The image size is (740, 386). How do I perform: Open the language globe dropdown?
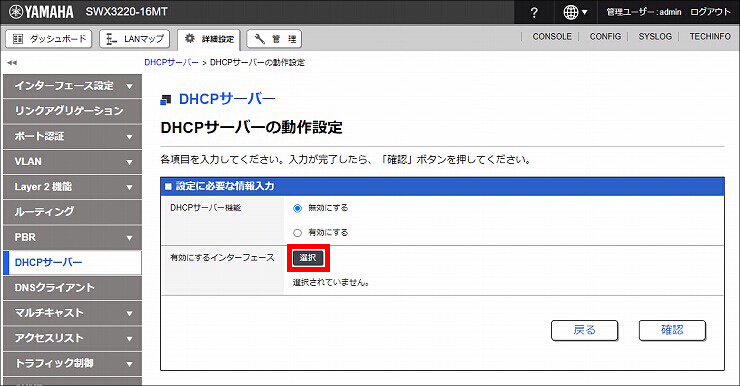[x=575, y=12]
